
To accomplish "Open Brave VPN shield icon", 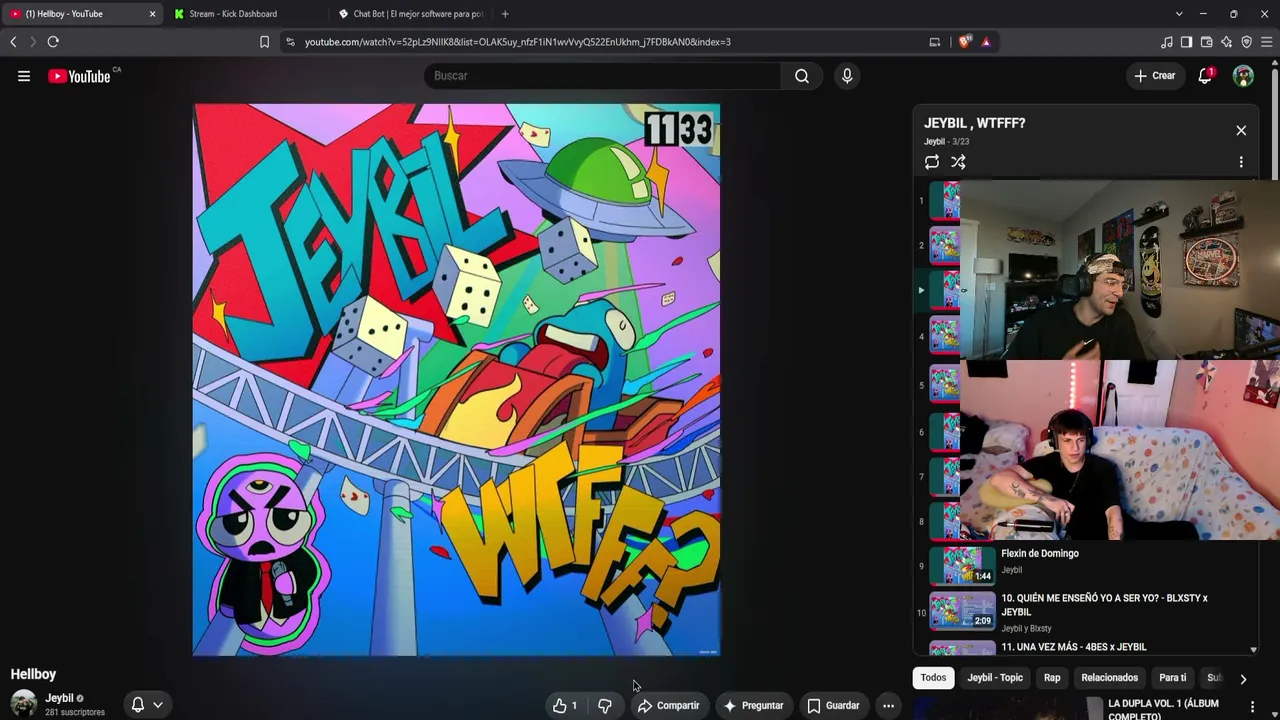I will (x=1246, y=42).
